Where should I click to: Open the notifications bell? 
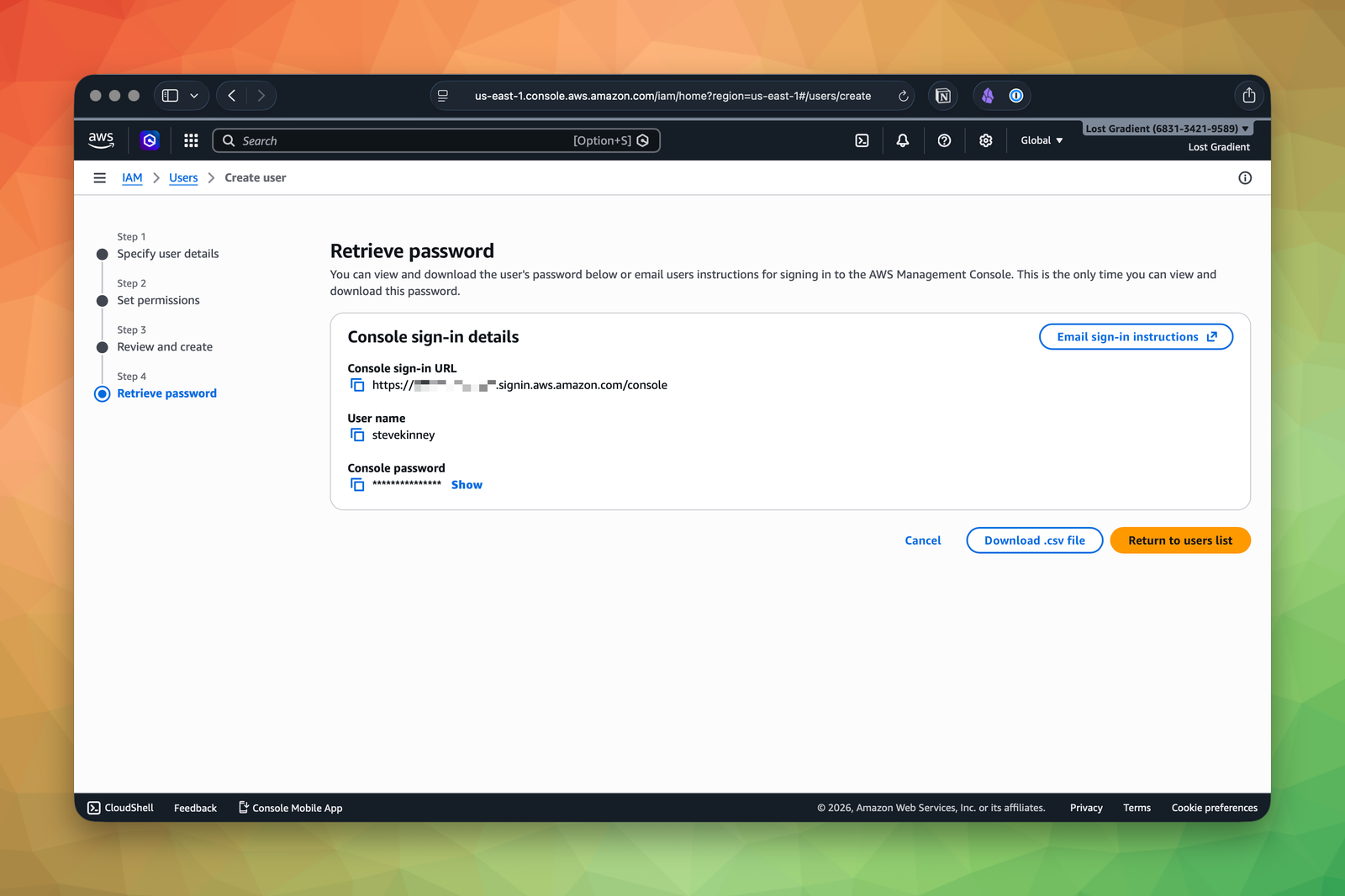(902, 140)
